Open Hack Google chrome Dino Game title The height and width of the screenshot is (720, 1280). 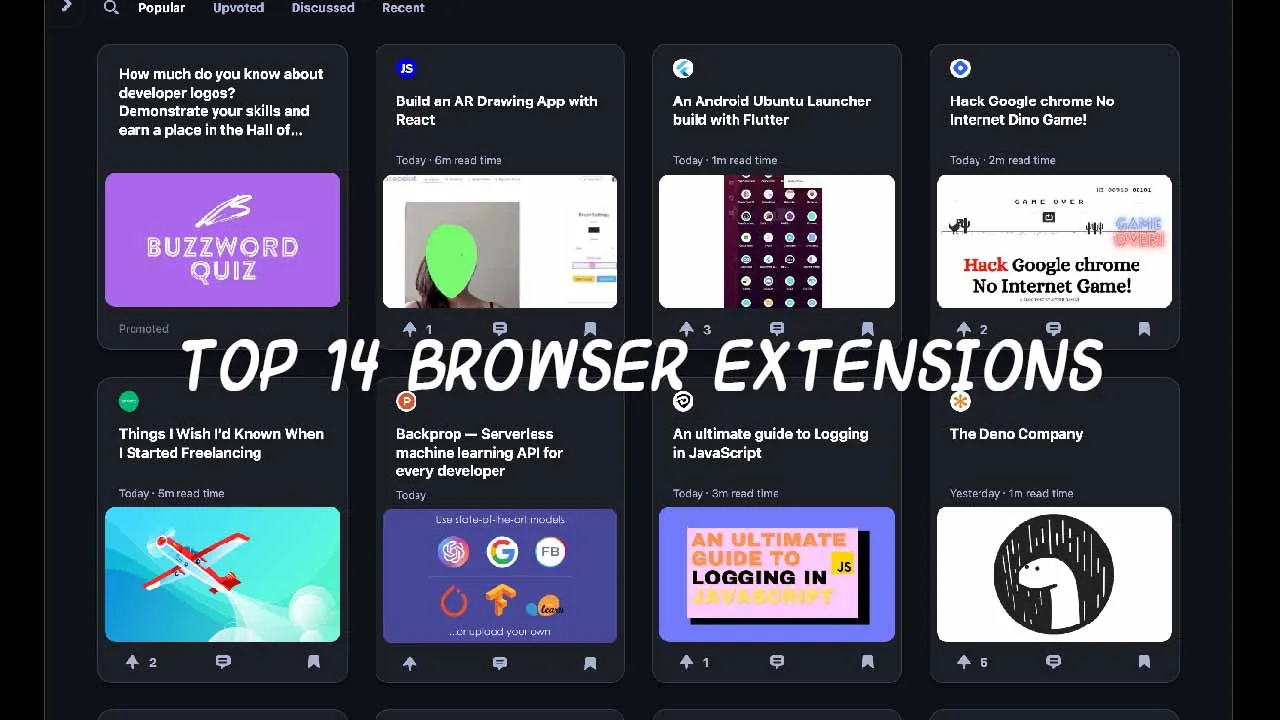[1032, 110]
